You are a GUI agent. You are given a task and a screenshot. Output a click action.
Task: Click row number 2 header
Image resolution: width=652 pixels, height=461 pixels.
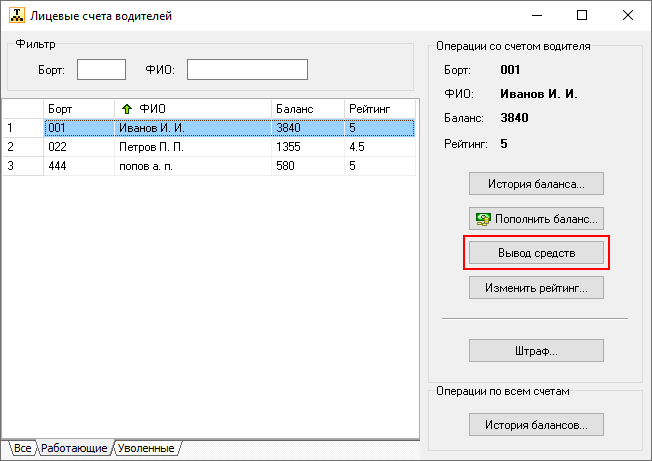click(23, 147)
